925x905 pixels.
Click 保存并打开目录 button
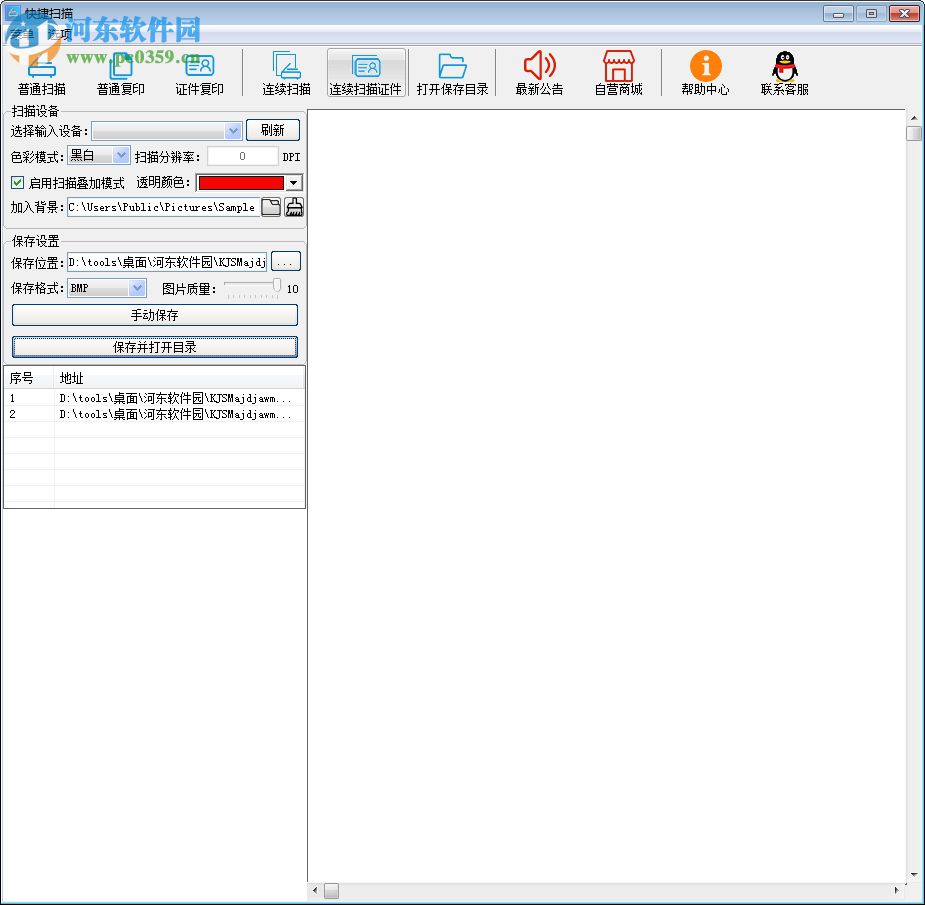point(155,347)
